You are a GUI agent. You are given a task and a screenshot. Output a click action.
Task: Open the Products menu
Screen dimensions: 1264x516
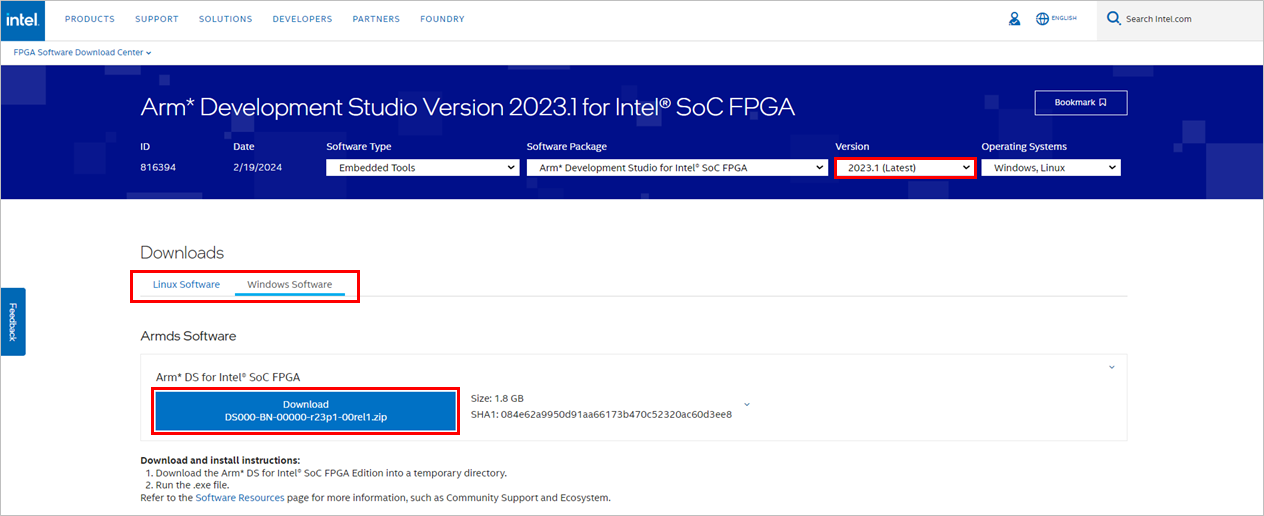click(90, 19)
